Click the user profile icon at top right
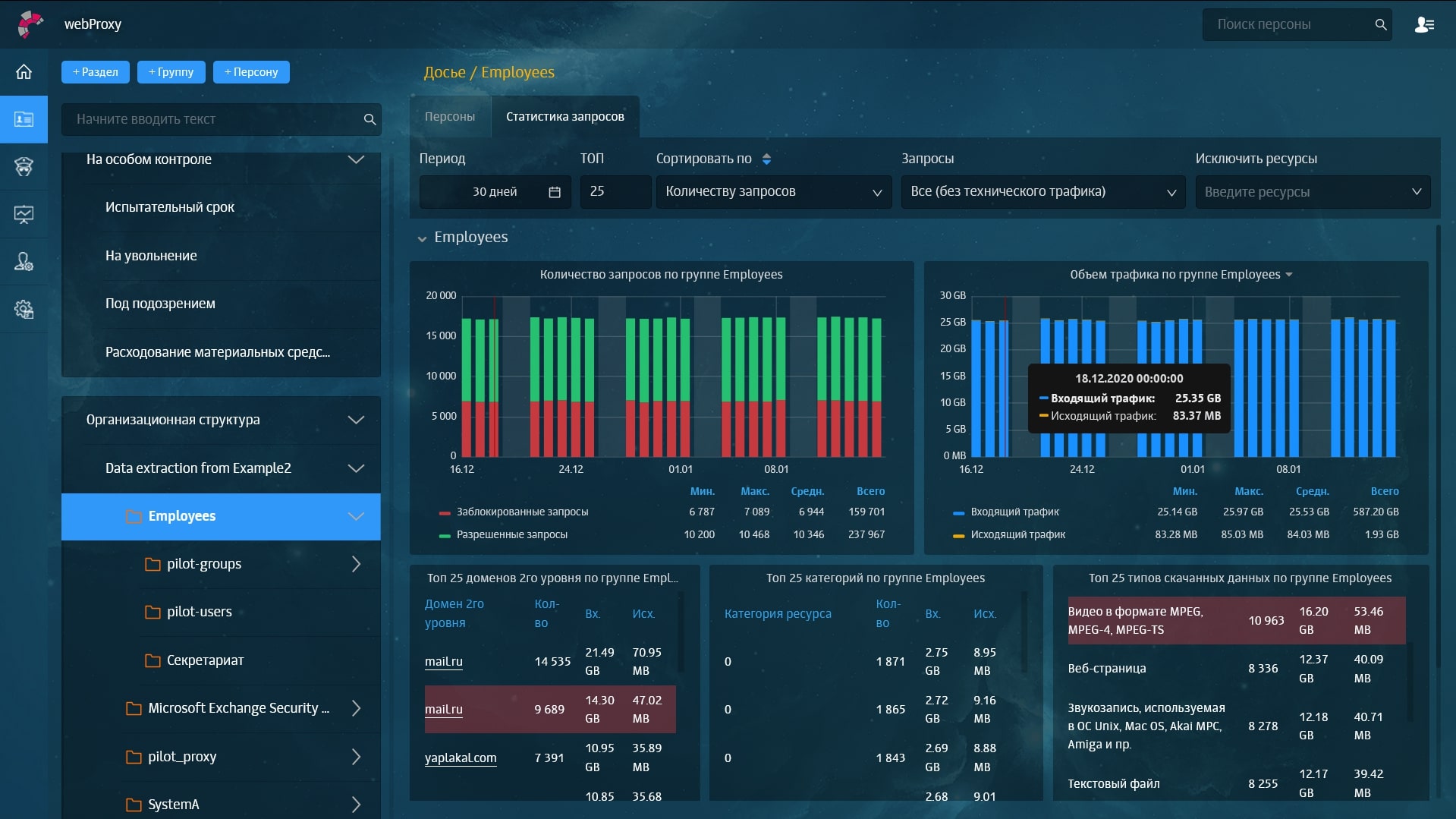1456x819 pixels. coord(1423,24)
